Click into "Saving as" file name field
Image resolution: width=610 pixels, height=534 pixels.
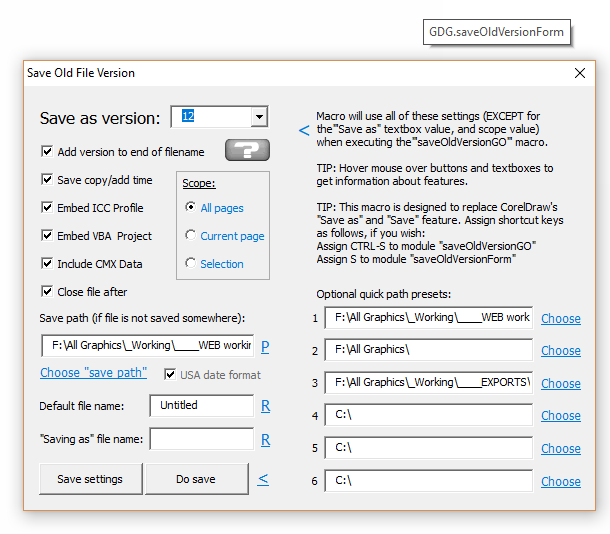201,440
